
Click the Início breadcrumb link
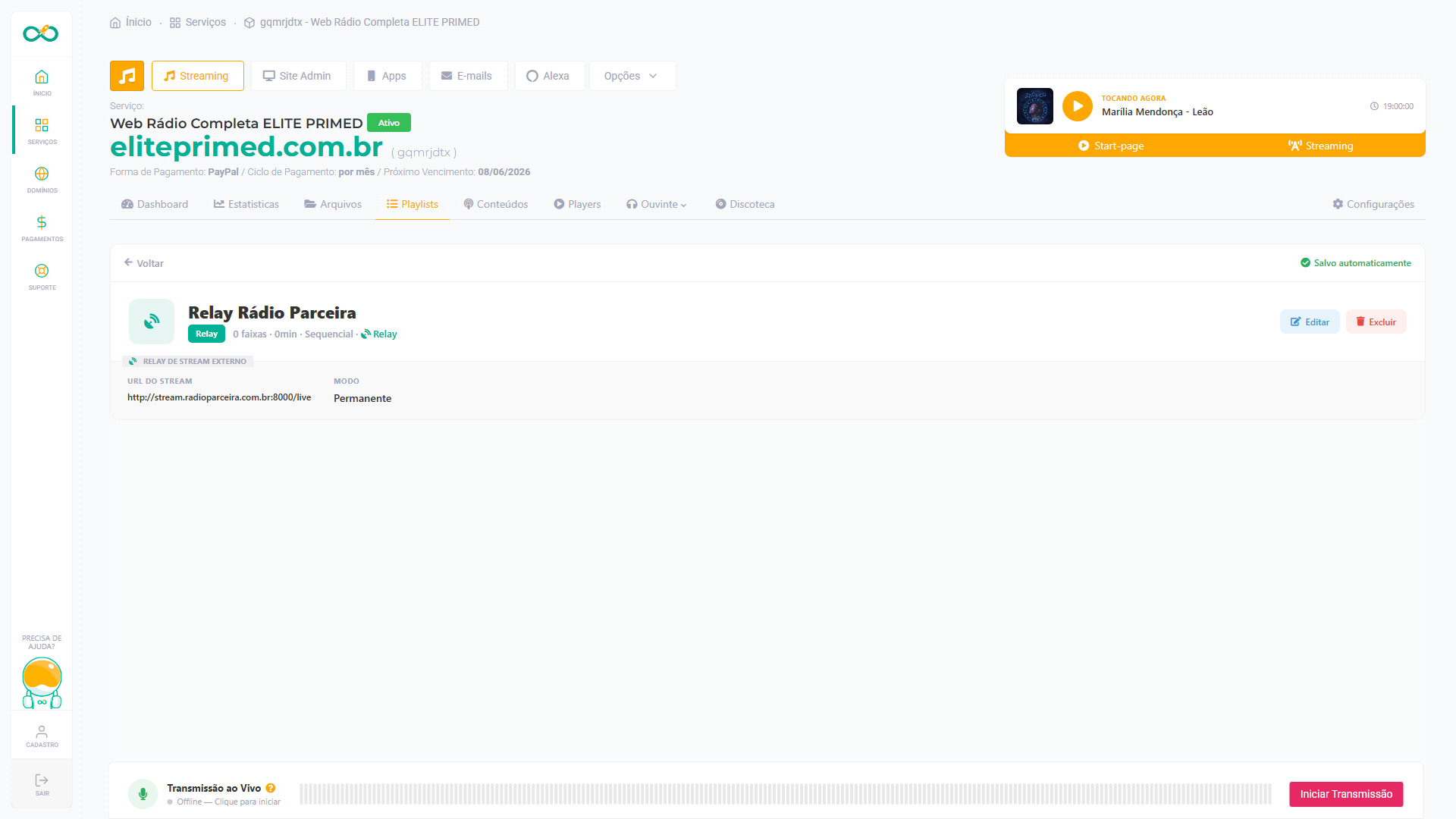click(139, 23)
